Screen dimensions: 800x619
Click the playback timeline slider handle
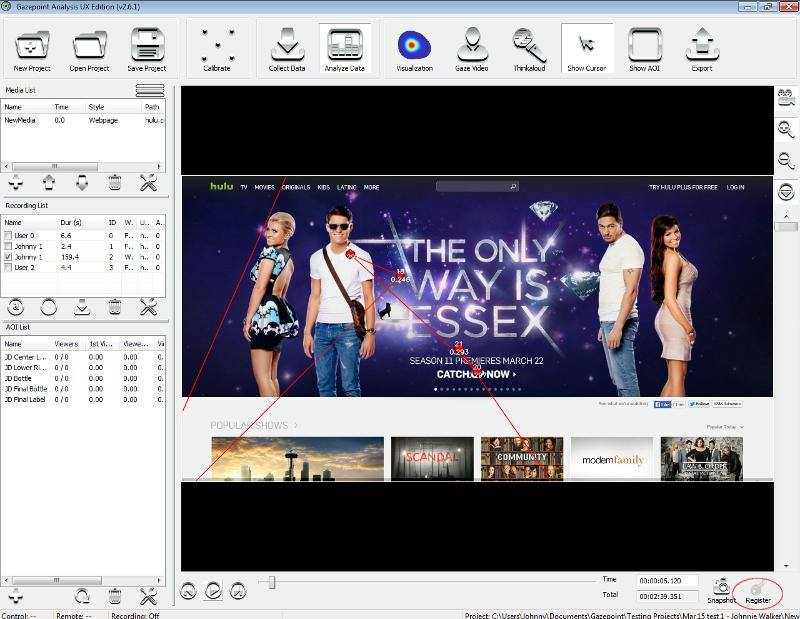[x=272, y=582]
